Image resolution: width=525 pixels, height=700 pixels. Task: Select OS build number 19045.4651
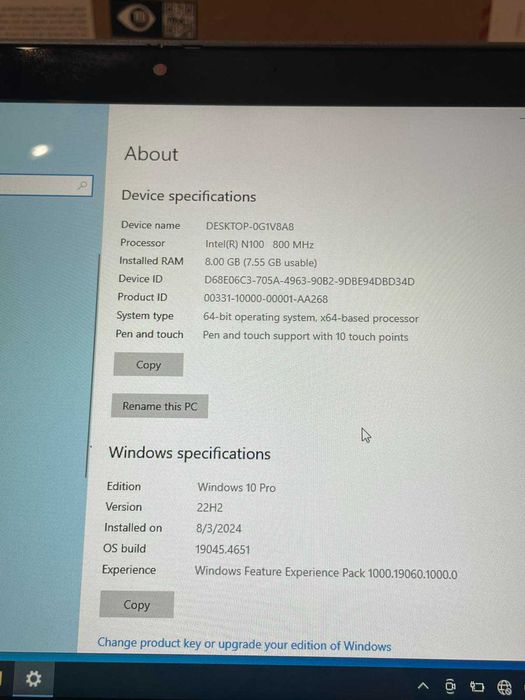[222, 549]
